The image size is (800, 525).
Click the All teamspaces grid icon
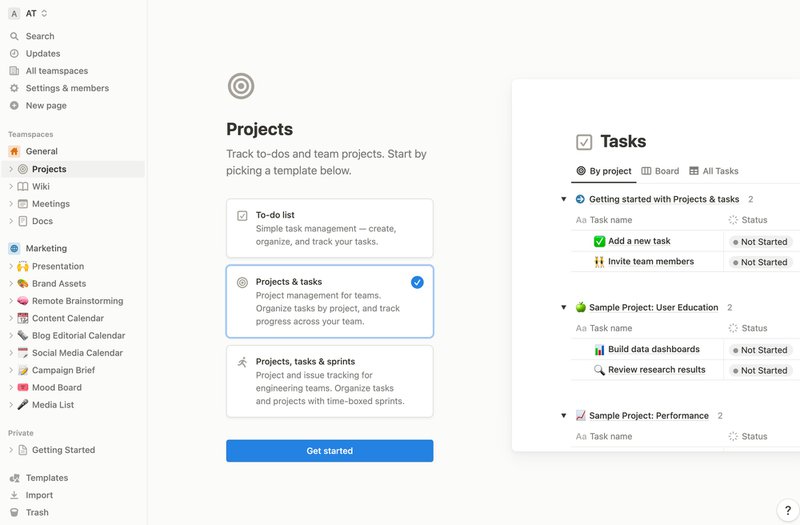pos(14,71)
